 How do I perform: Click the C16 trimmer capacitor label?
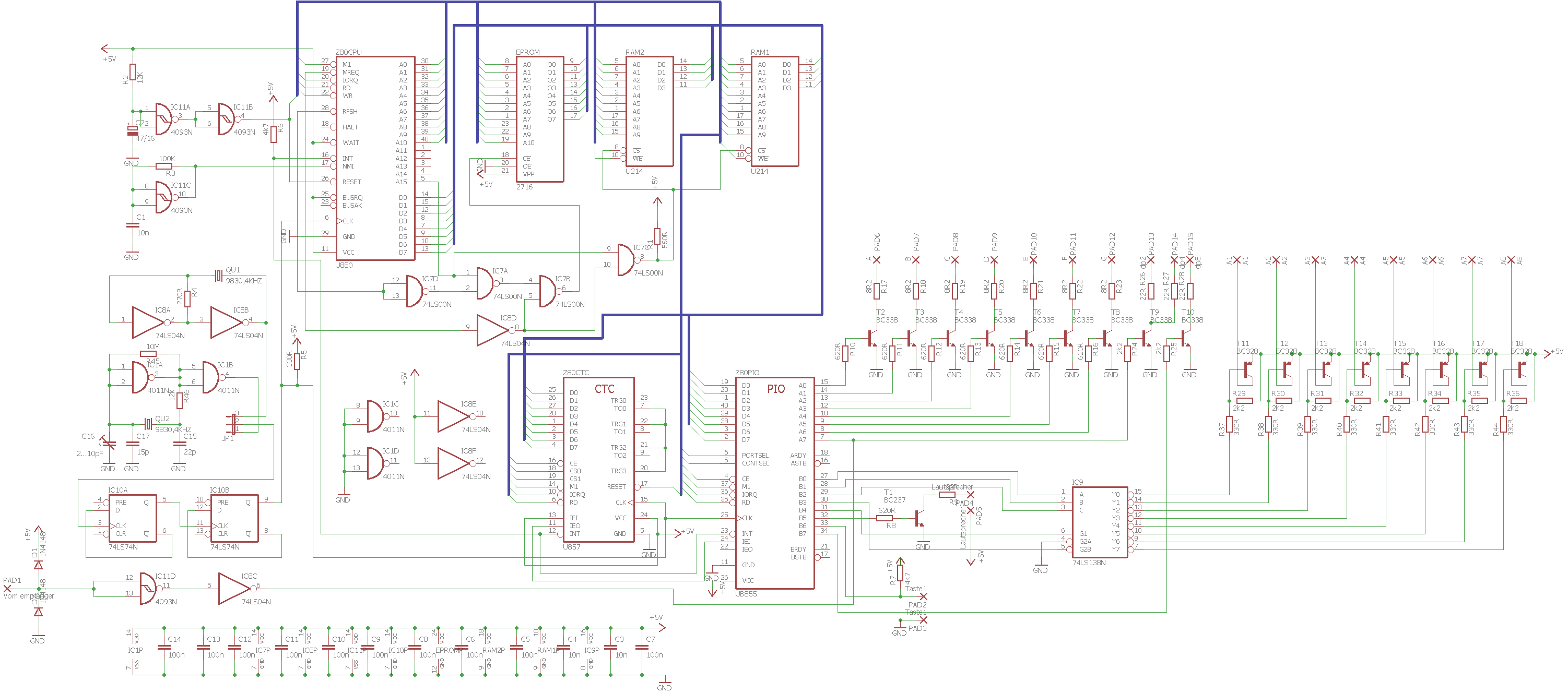click(x=88, y=436)
